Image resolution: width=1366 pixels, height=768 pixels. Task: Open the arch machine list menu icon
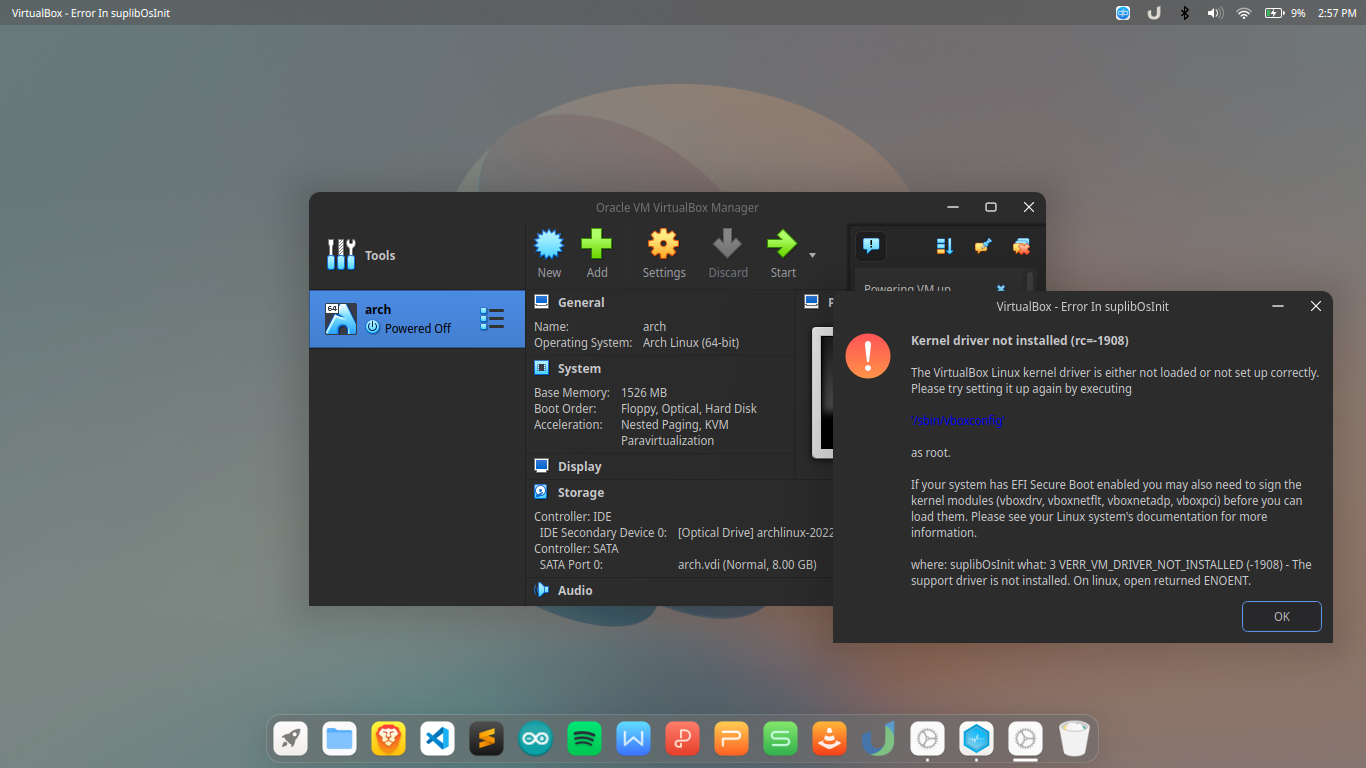(492, 319)
